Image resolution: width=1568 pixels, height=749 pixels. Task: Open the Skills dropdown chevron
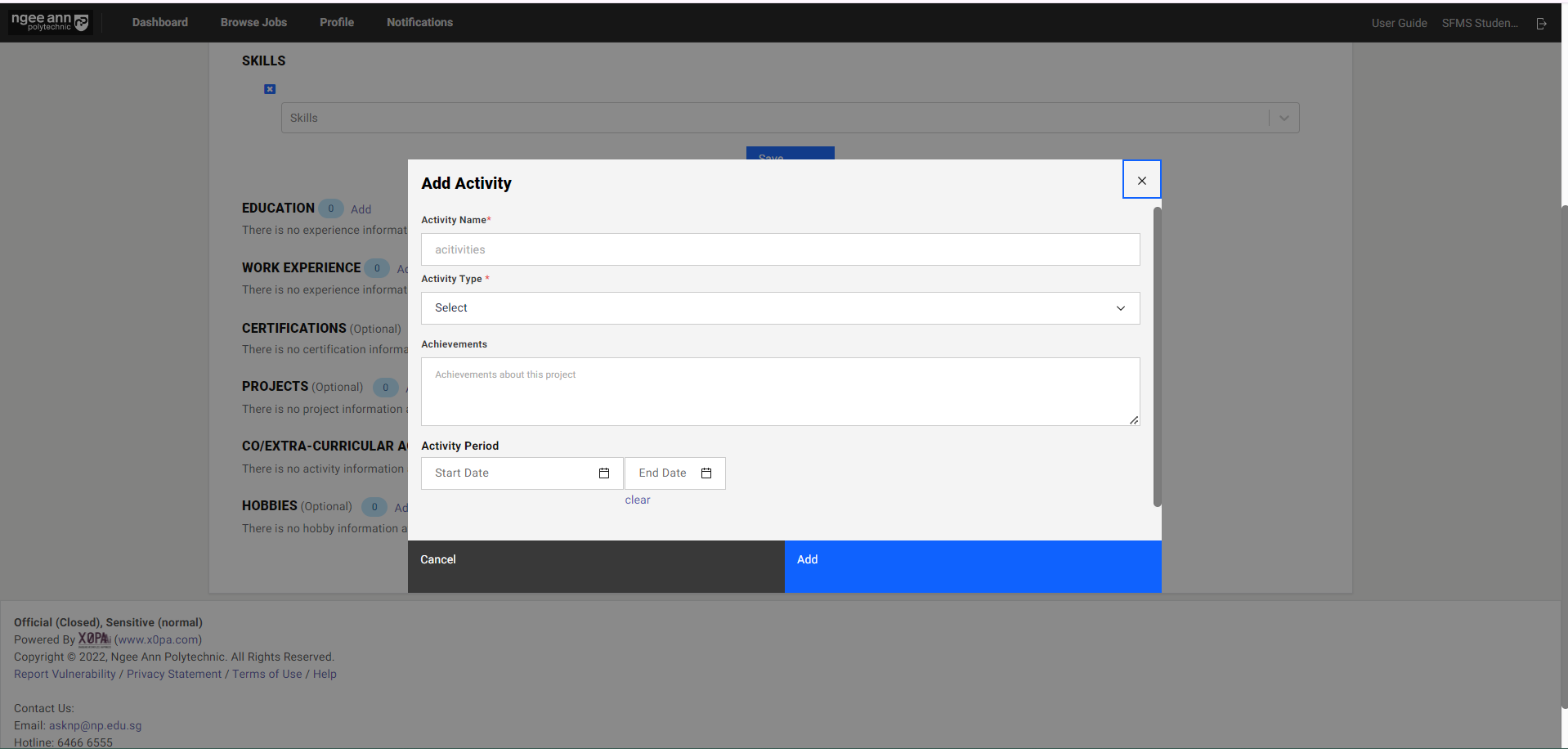pyautogui.click(x=1284, y=118)
